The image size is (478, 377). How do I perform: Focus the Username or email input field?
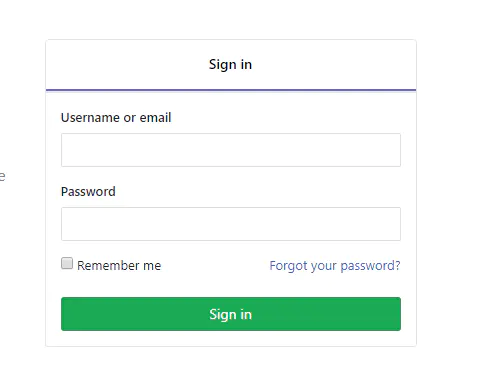click(x=231, y=150)
